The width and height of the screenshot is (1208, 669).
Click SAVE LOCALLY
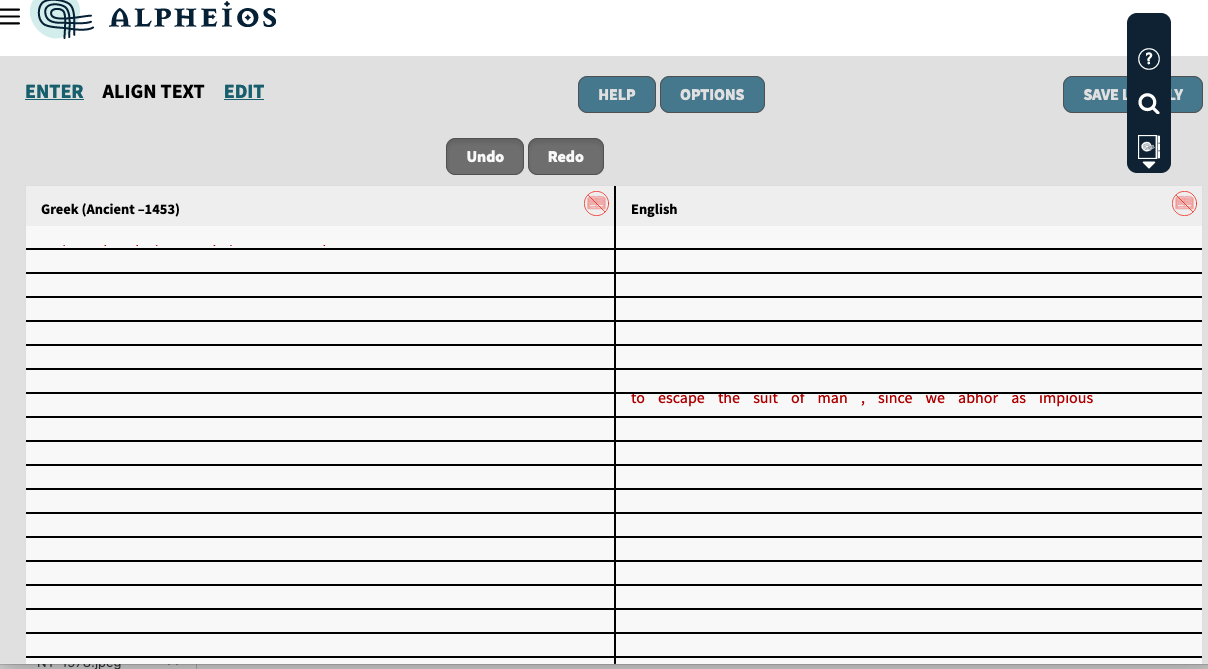coord(1132,94)
